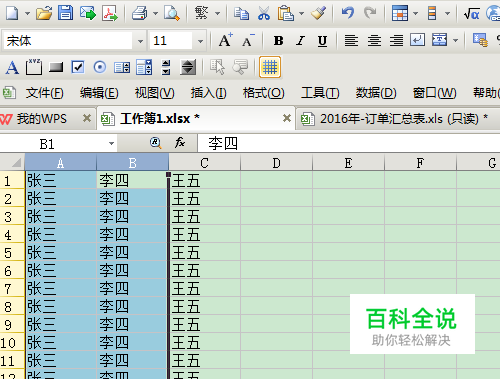Toggle italic formatting
Screen dimensions: 500x379
point(300,41)
